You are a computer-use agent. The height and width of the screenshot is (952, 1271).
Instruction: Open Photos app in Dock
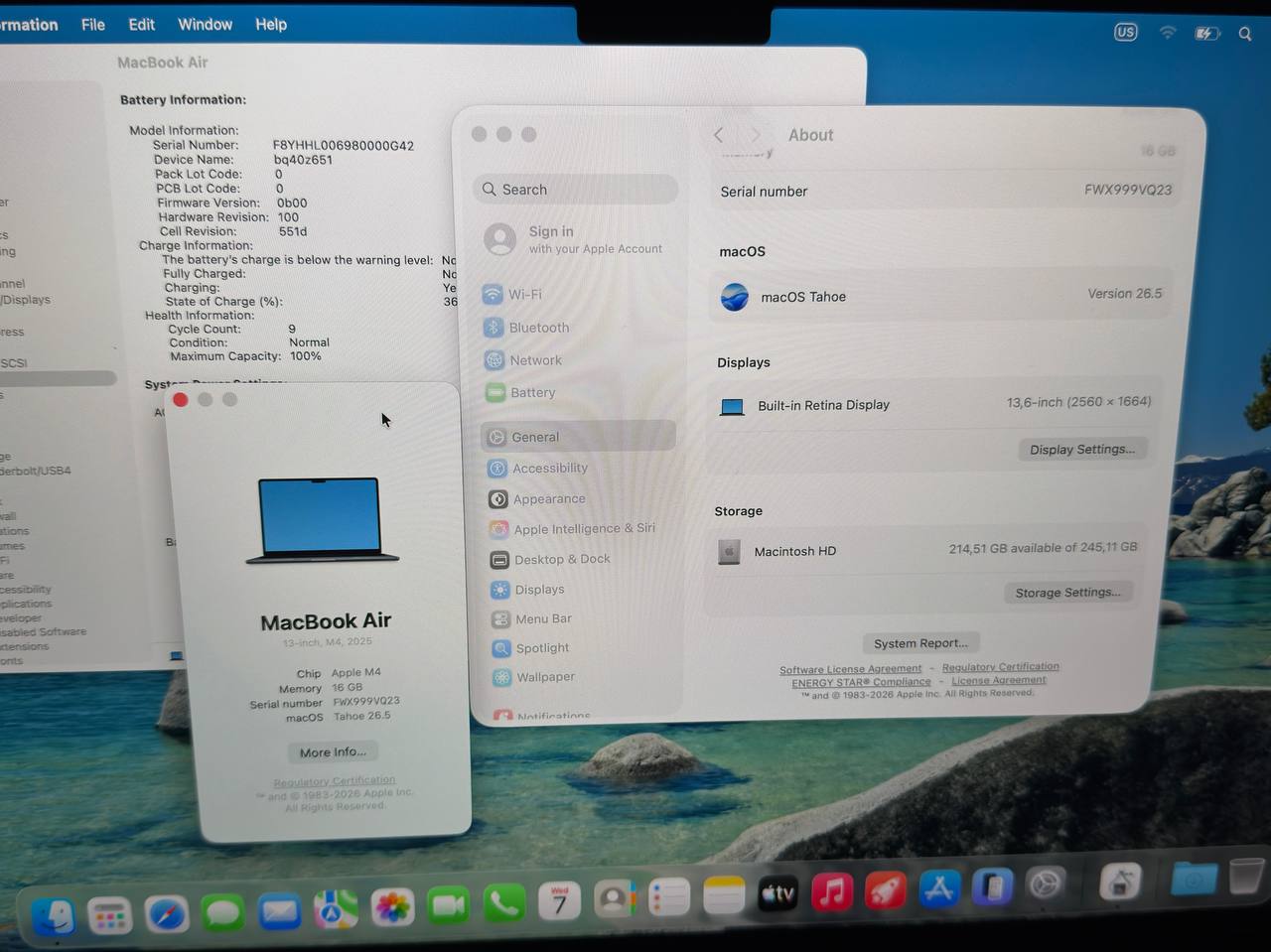[x=392, y=906]
